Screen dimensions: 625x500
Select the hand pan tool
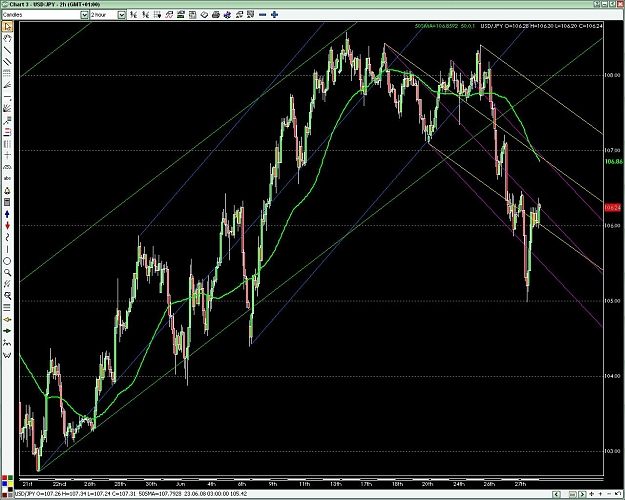point(7,39)
